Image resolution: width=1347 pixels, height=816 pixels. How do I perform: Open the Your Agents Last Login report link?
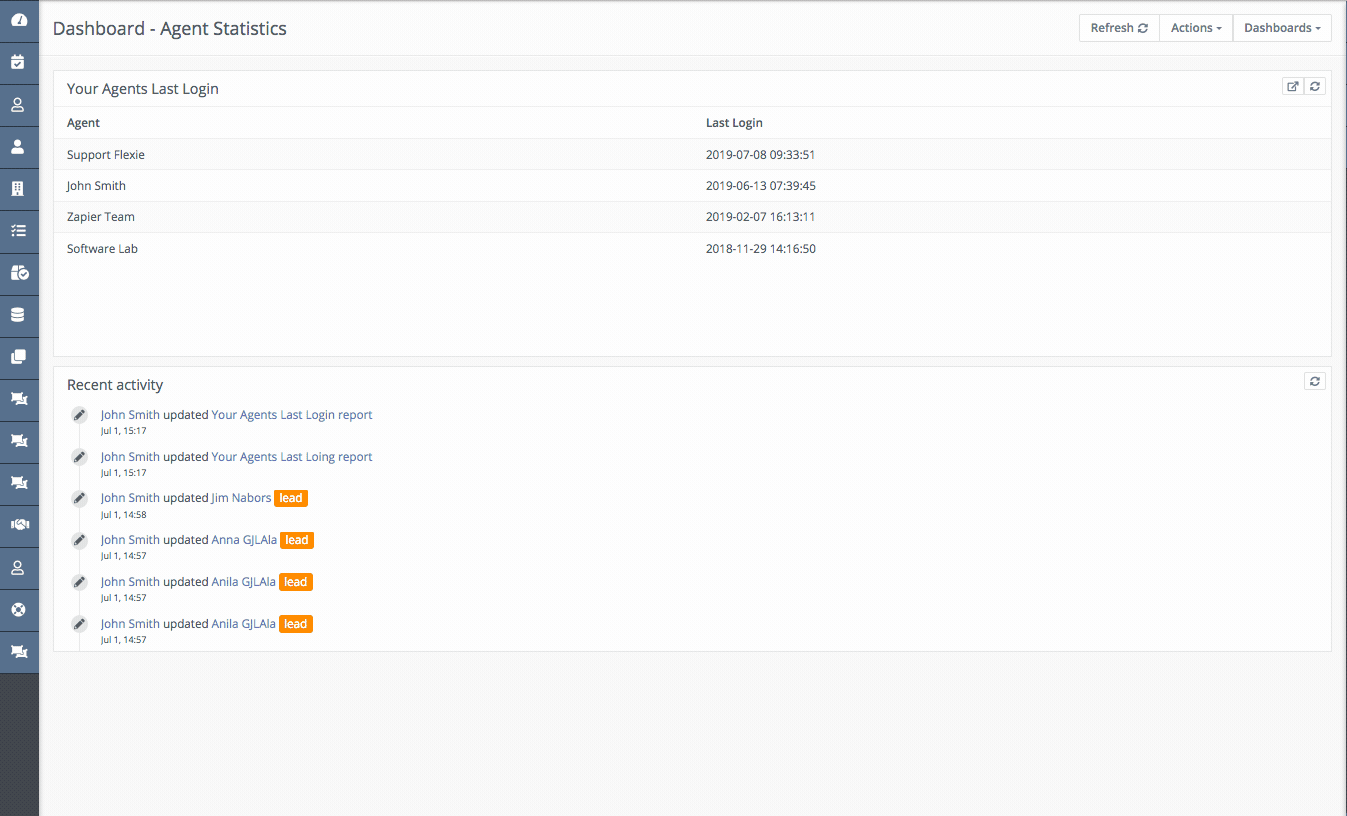pyautogui.click(x=292, y=415)
